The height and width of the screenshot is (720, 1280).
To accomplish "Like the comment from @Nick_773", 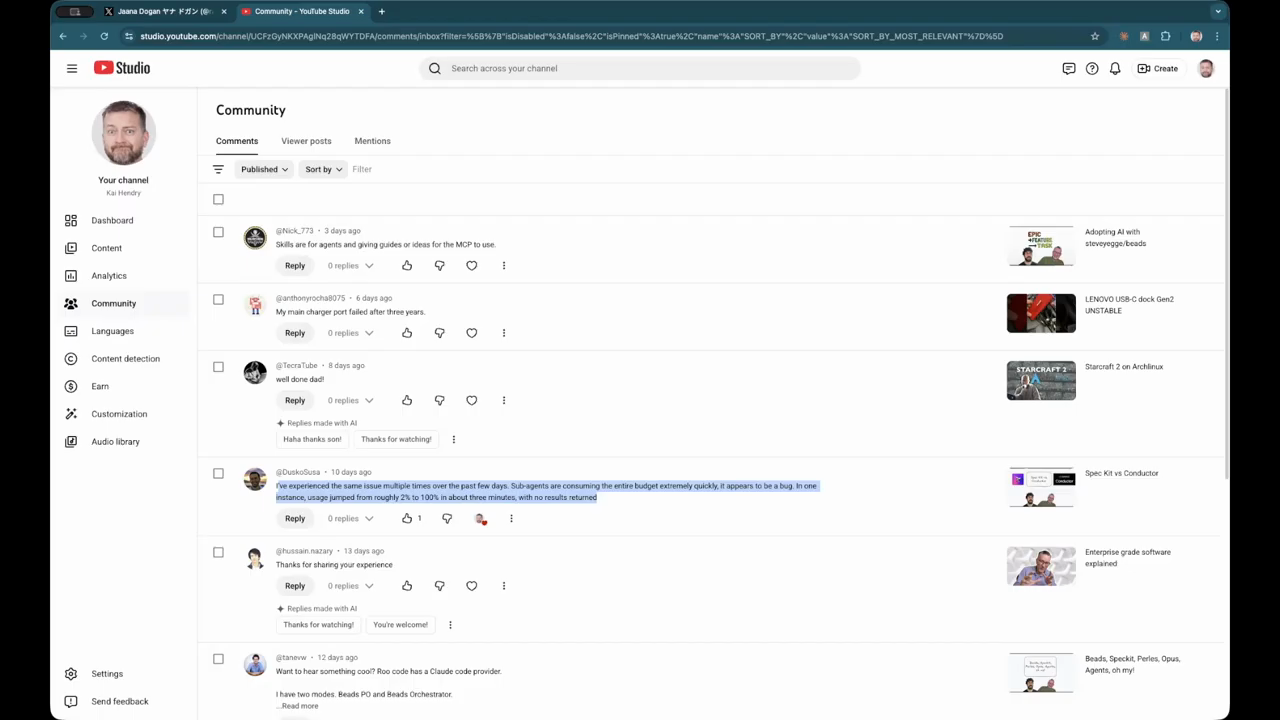I will pyautogui.click(x=407, y=266).
